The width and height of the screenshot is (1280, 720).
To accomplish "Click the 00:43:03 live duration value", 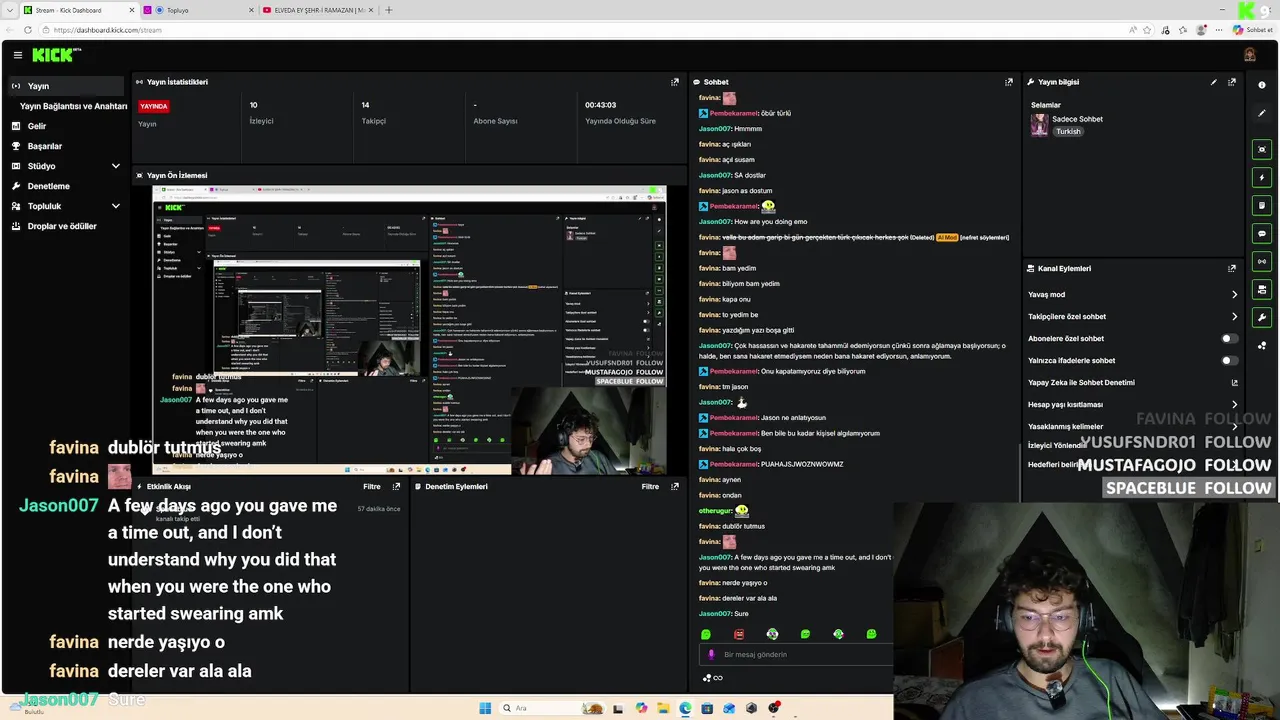I will point(600,105).
